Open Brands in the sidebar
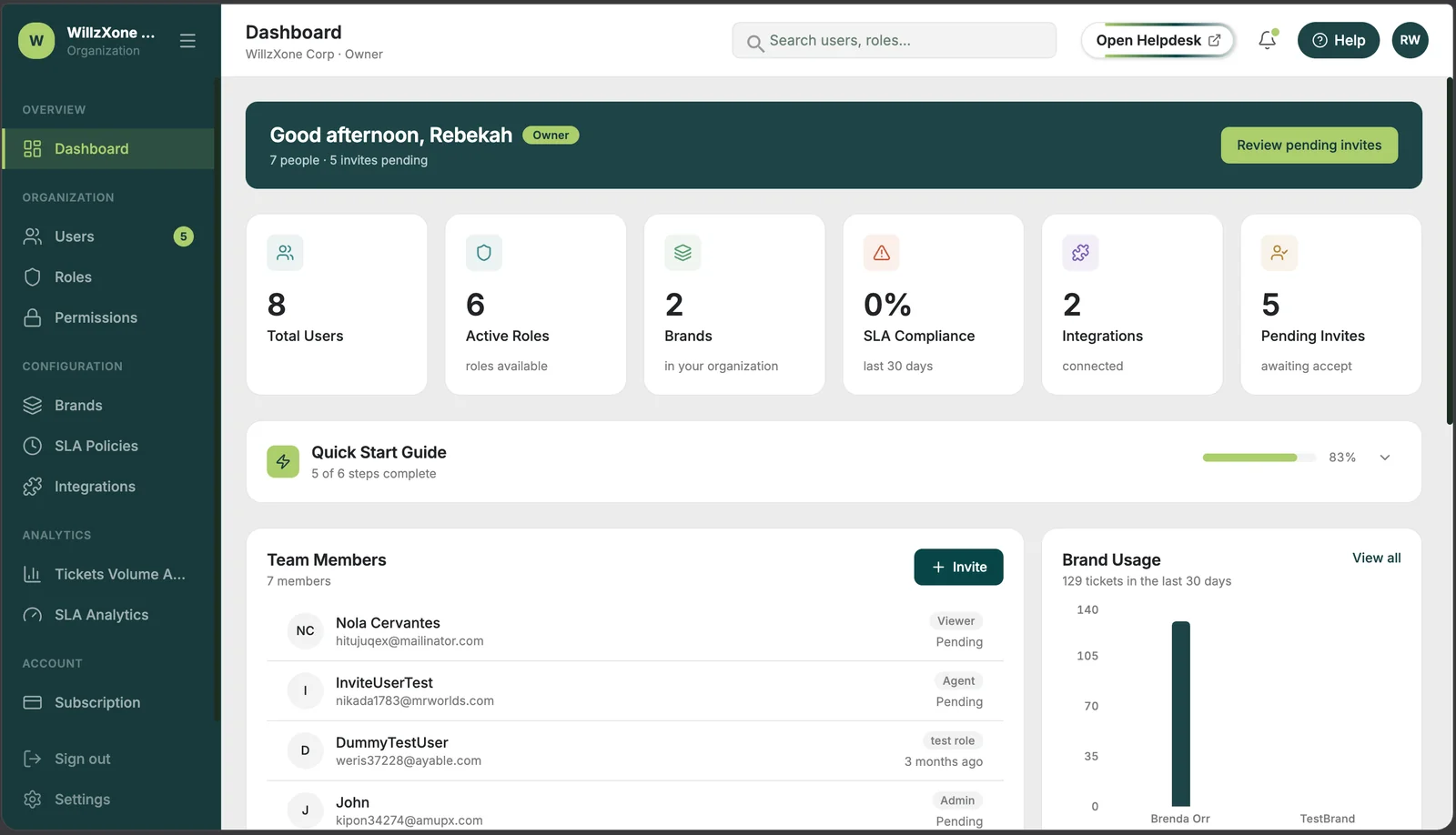Viewport: 1456px width, 835px height. (x=108, y=406)
